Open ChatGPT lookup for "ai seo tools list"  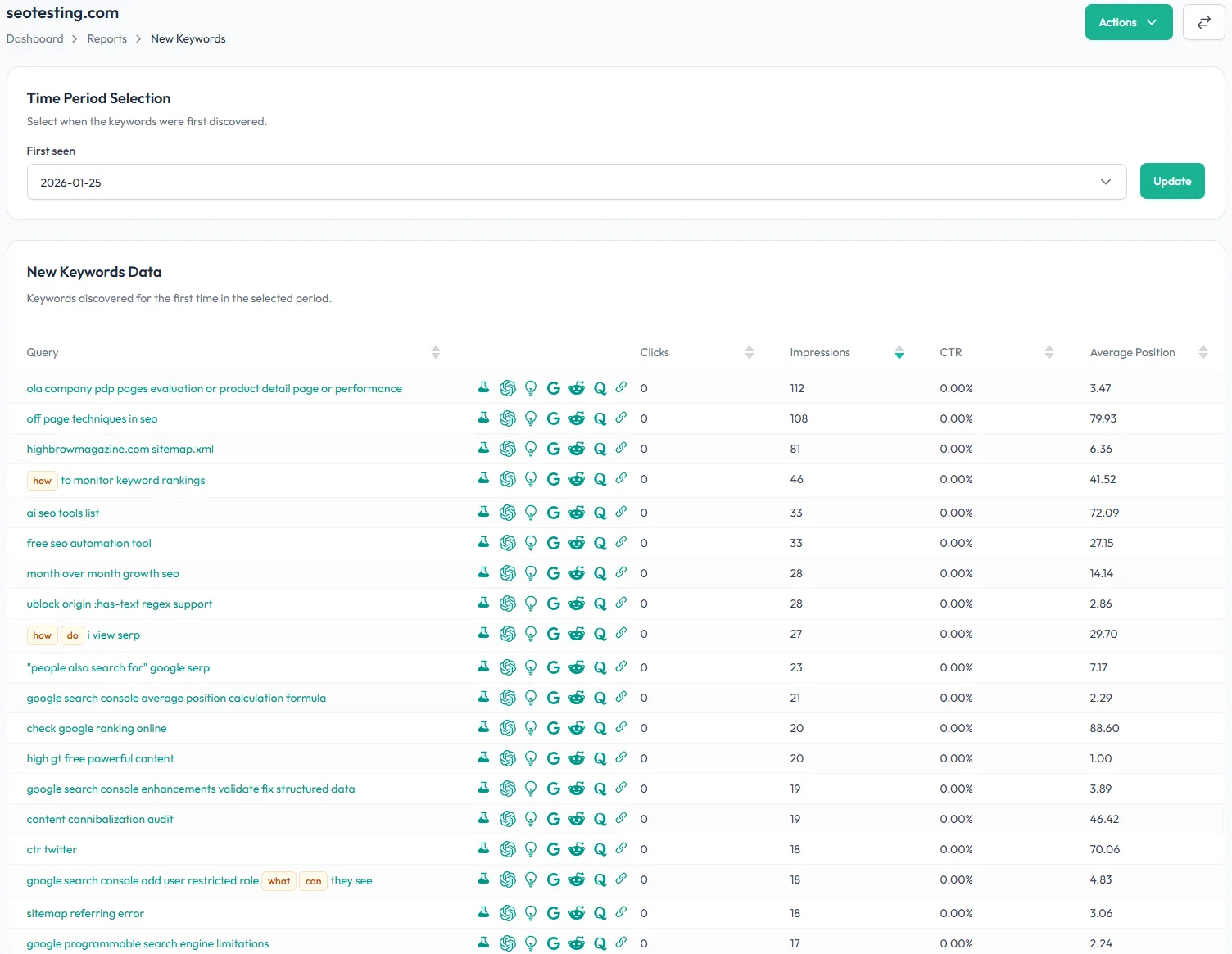point(508,512)
